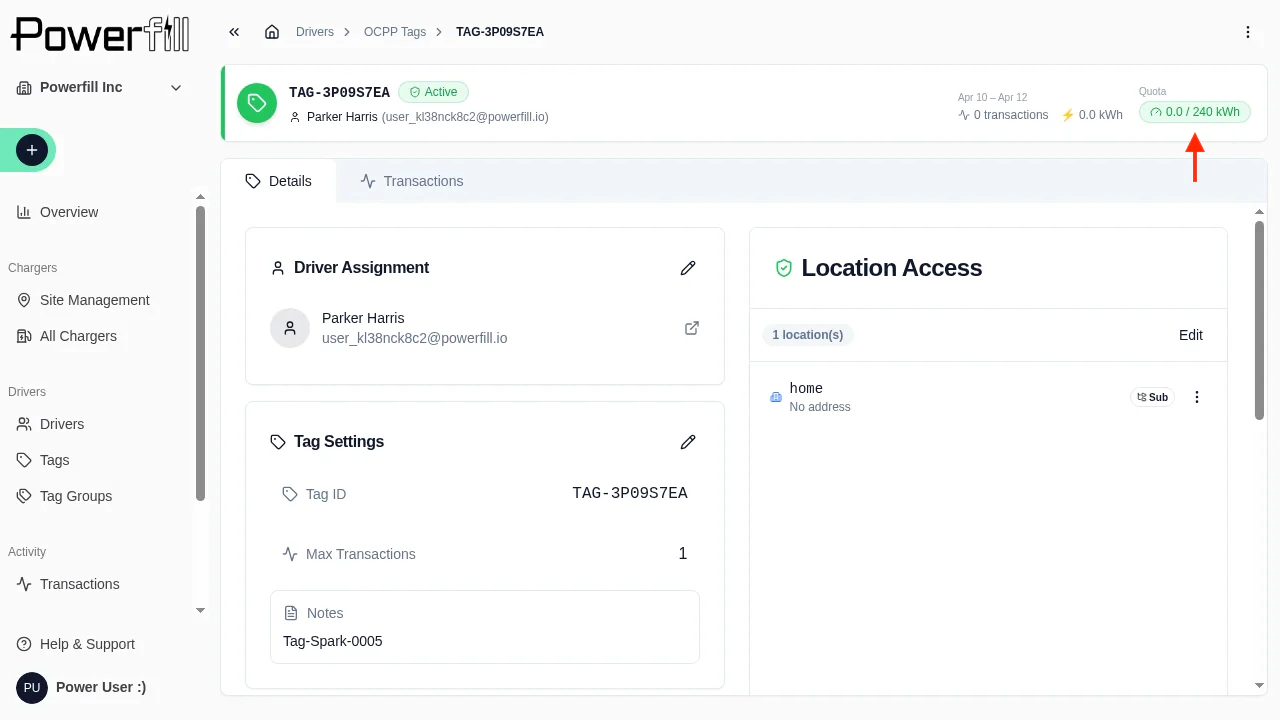Click the Notes document icon
Image resolution: width=1280 pixels, height=720 pixels.
pos(291,613)
